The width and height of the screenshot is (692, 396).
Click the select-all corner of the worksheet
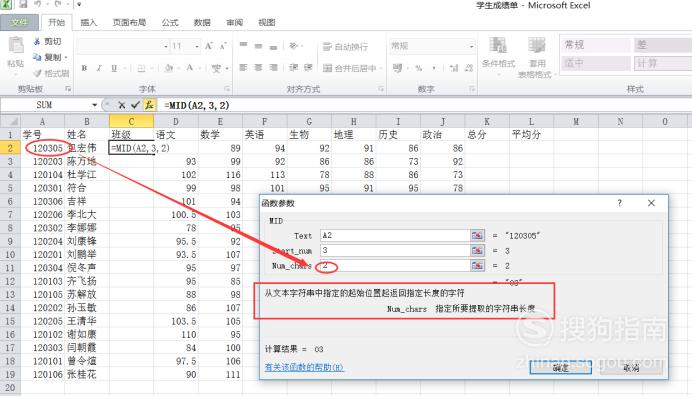click(x=11, y=121)
